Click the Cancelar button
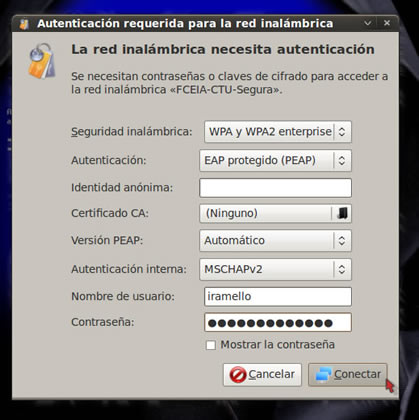The width and height of the screenshot is (419, 420). [x=262, y=375]
